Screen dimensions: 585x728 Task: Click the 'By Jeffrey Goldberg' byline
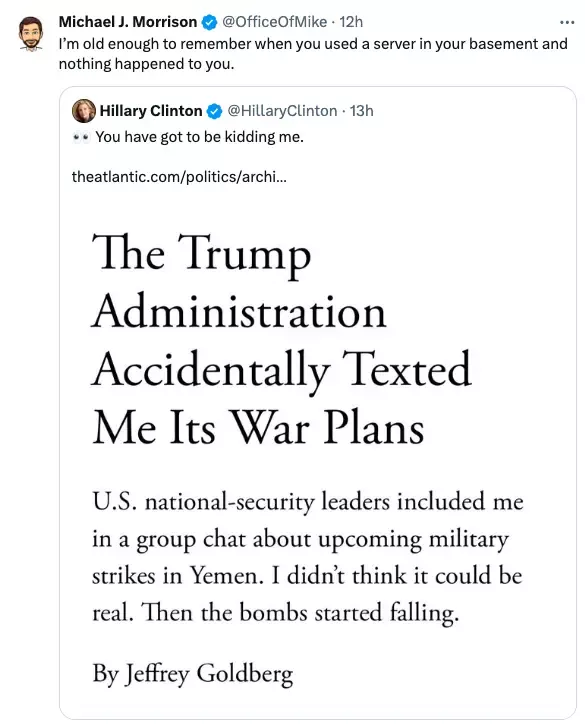pyautogui.click(x=193, y=674)
